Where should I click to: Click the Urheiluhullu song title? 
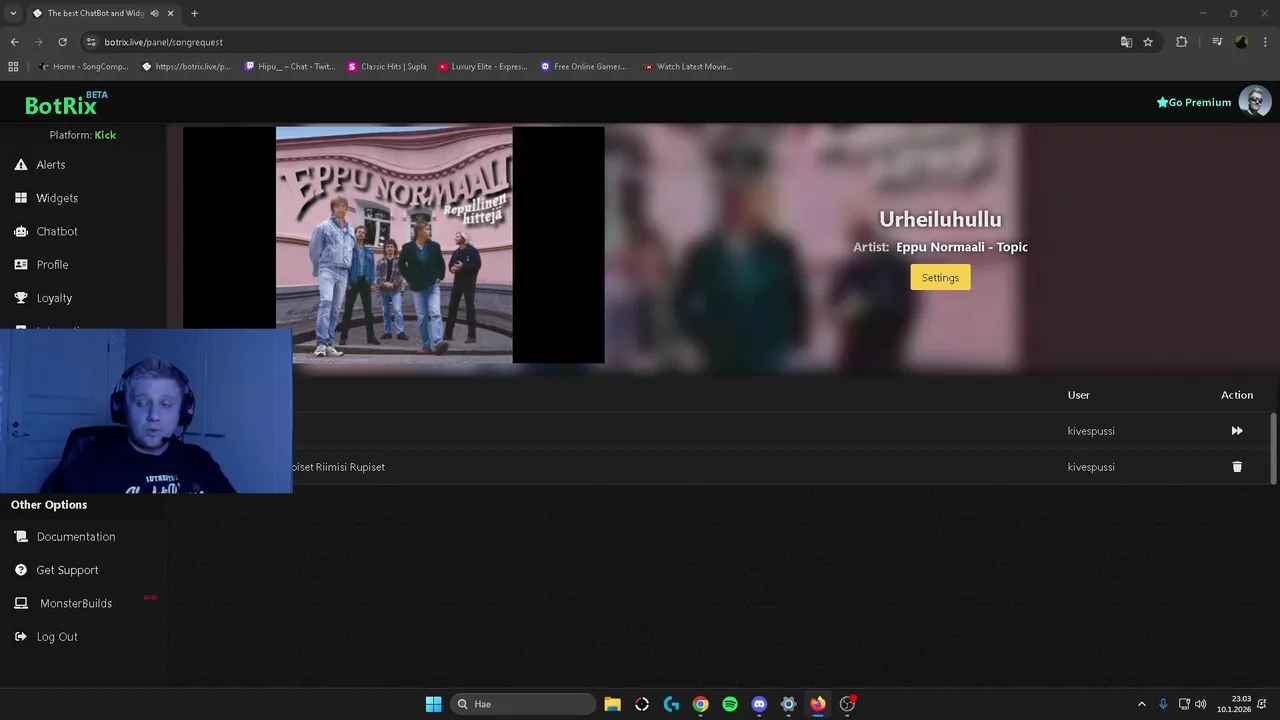click(x=940, y=219)
